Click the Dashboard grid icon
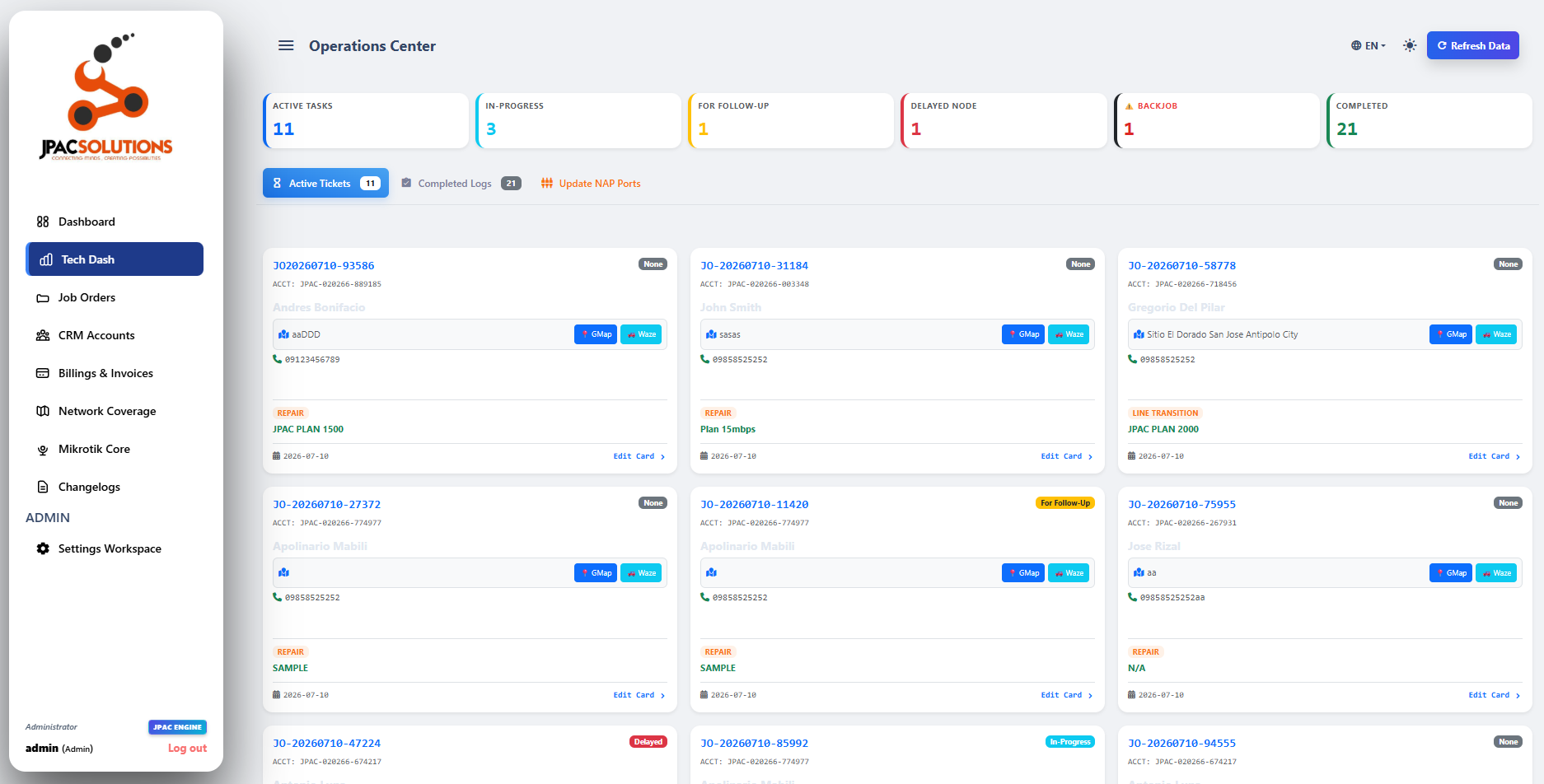The height and width of the screenshot is (784, 1544). click(x=43, y=222)
